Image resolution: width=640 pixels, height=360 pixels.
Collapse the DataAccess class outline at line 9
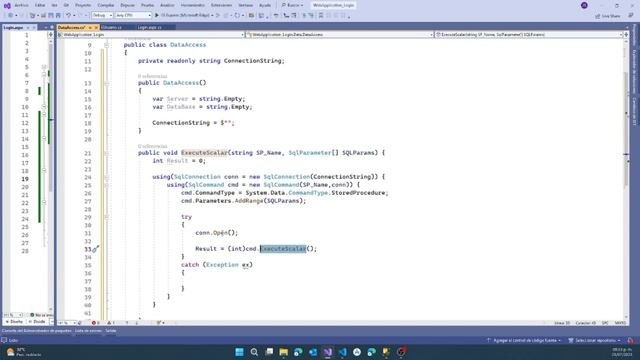(x=107, y=45)
